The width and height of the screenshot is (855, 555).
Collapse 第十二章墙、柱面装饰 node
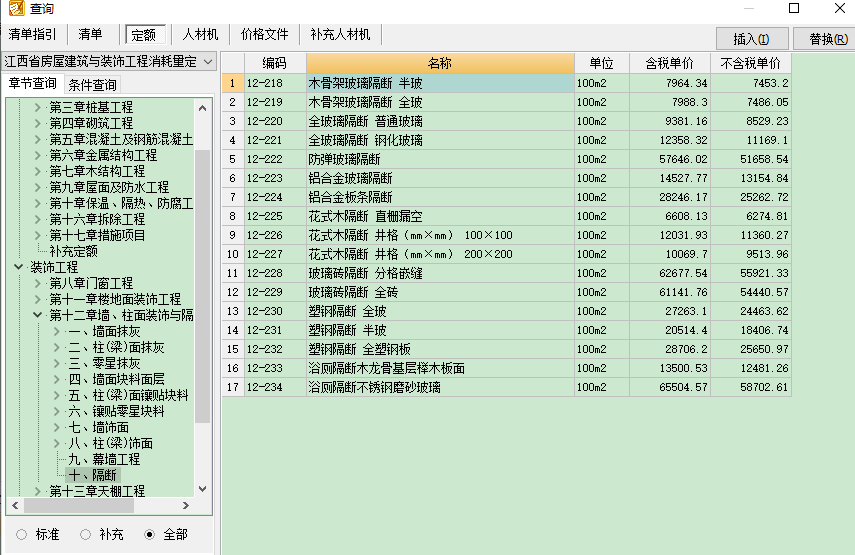pyautogui.click(x=38, y=315)
